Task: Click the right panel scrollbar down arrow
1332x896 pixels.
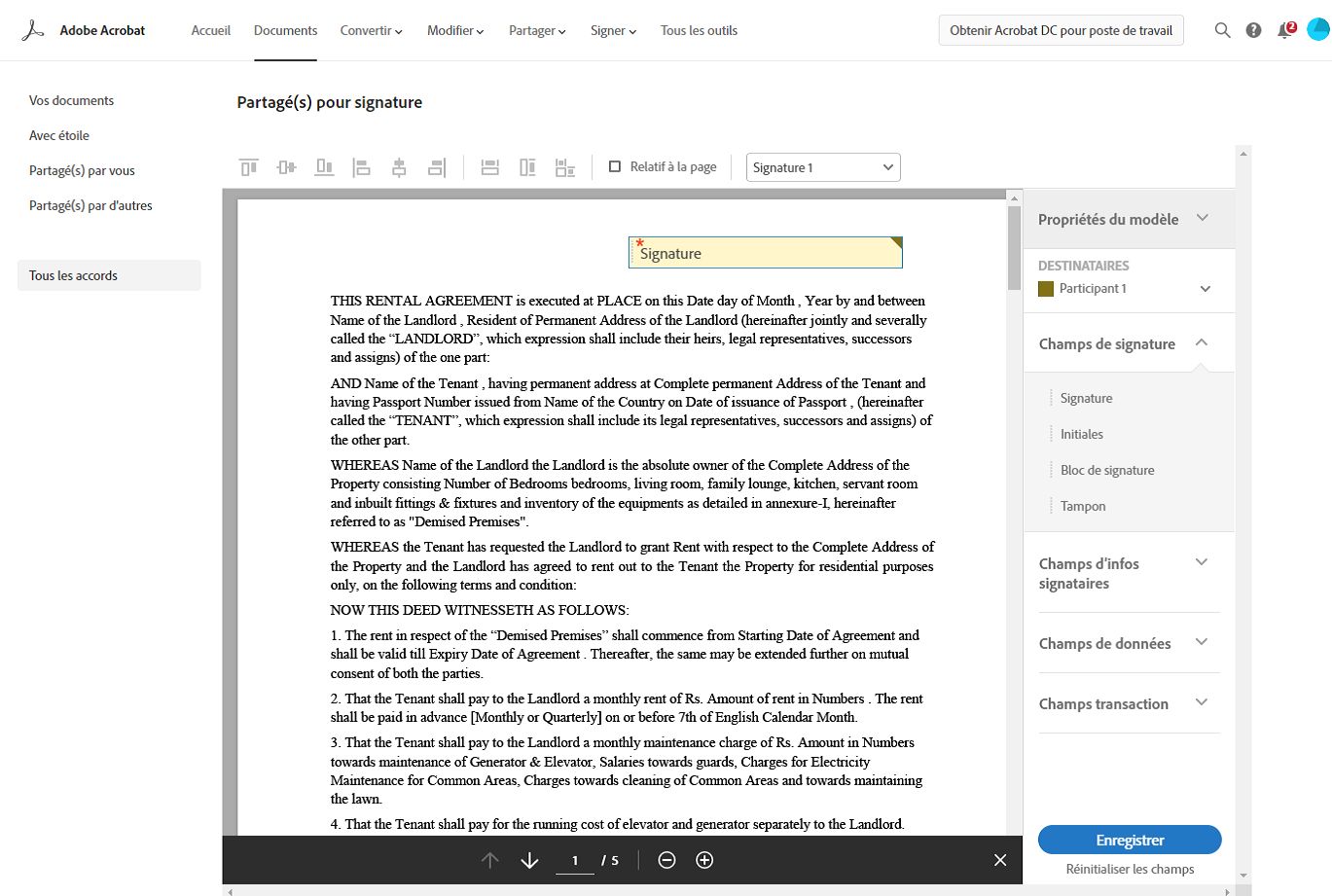Action: click(1242, 875)
